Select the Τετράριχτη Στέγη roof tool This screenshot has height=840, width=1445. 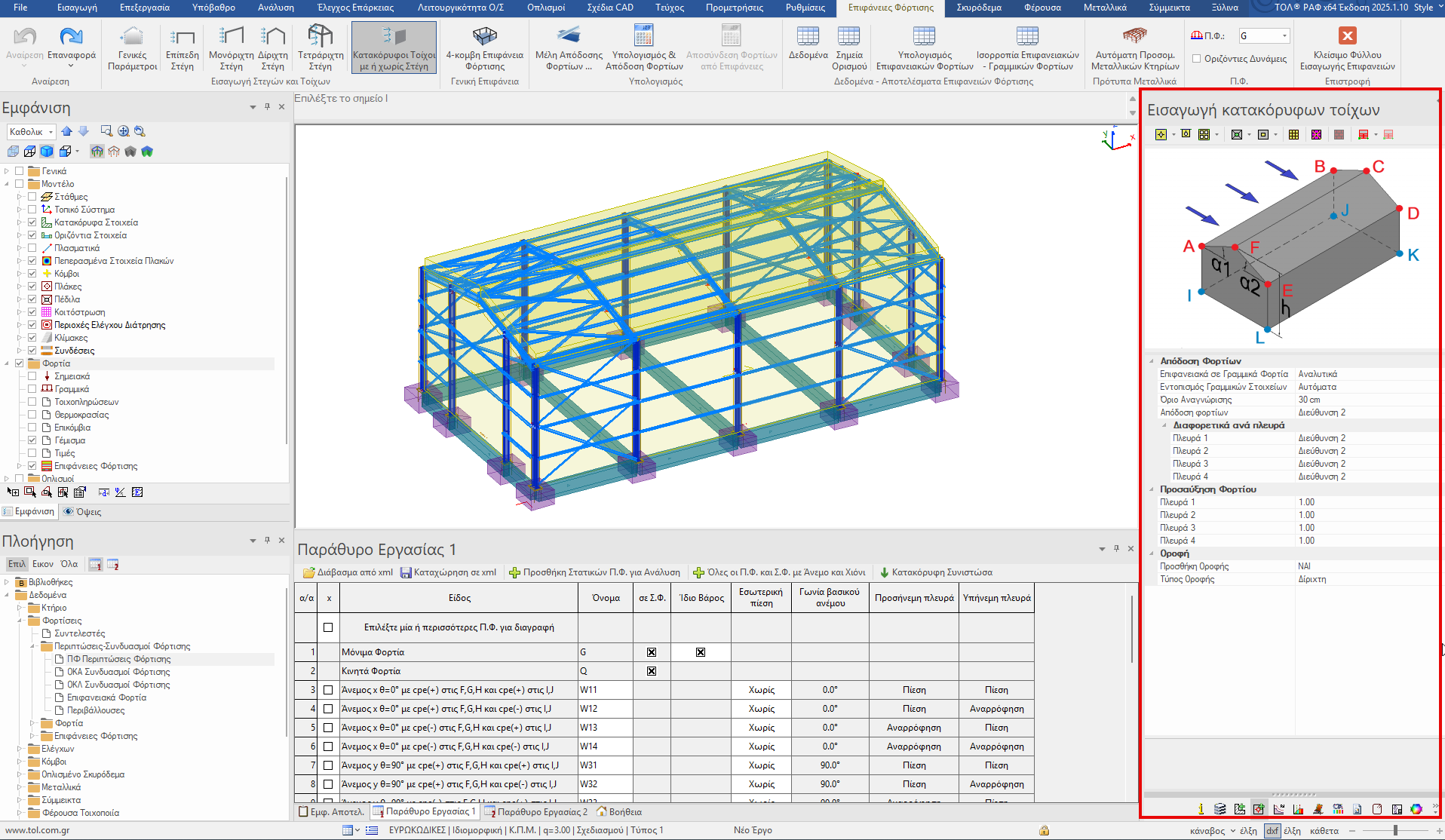(x=321, y=37)
